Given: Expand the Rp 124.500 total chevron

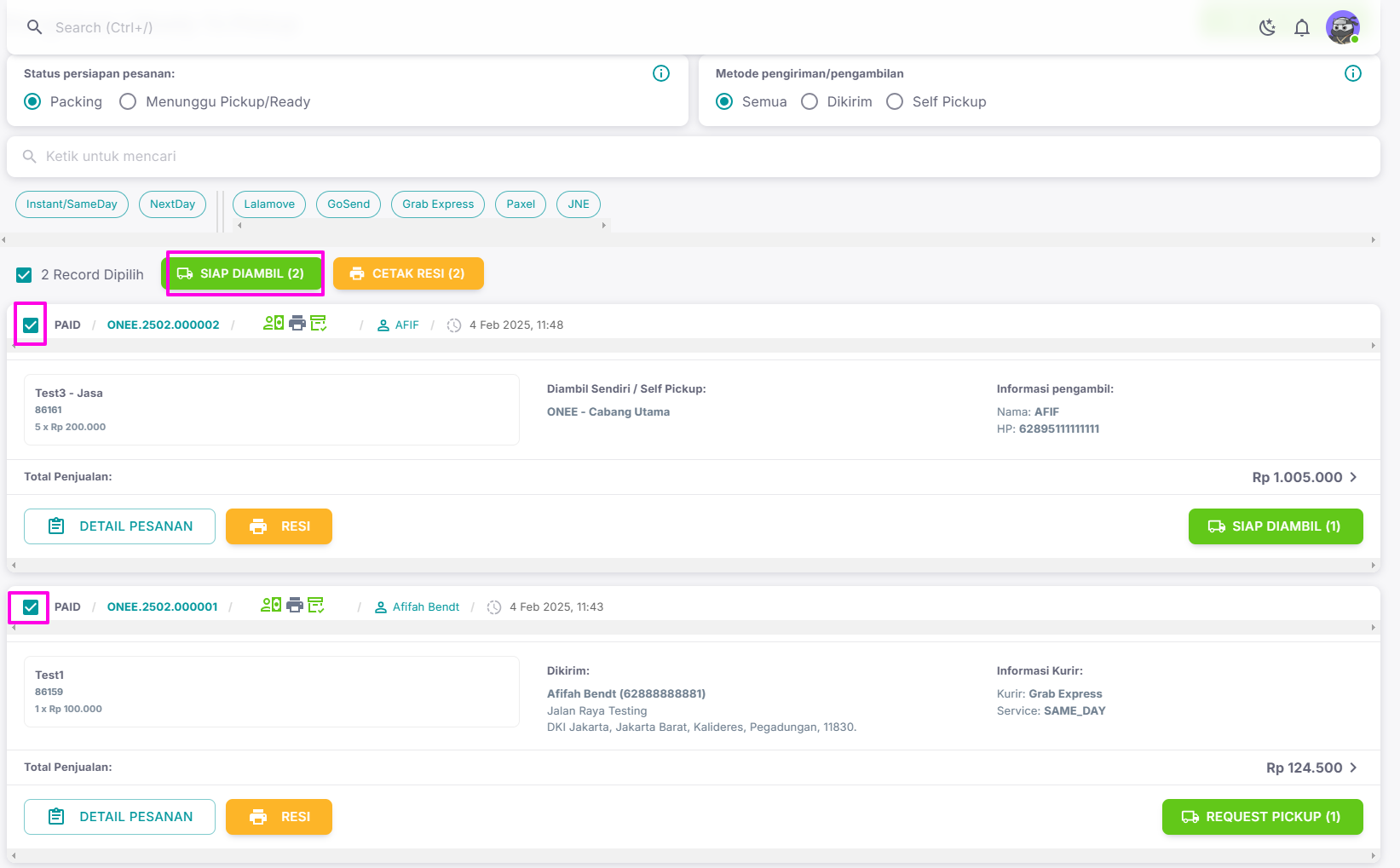Looking at the screenshot, I should (1353, 767).
